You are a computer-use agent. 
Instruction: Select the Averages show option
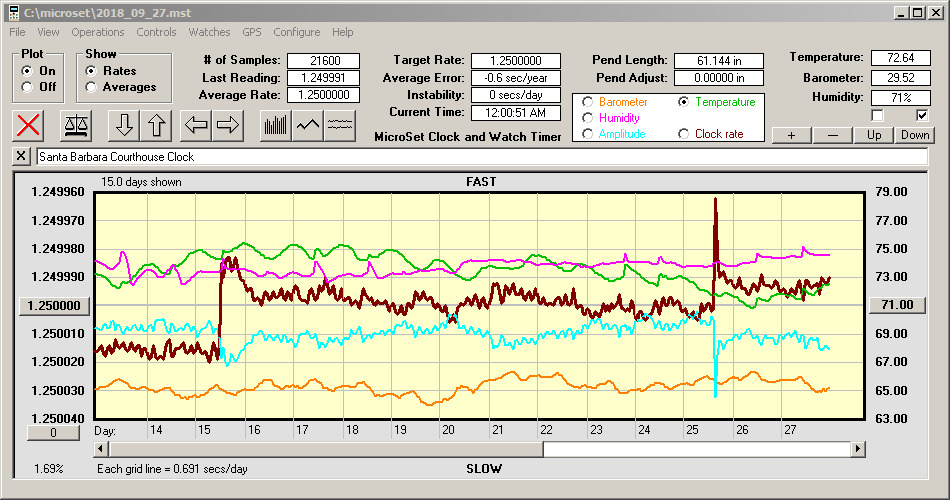[91, 87]
